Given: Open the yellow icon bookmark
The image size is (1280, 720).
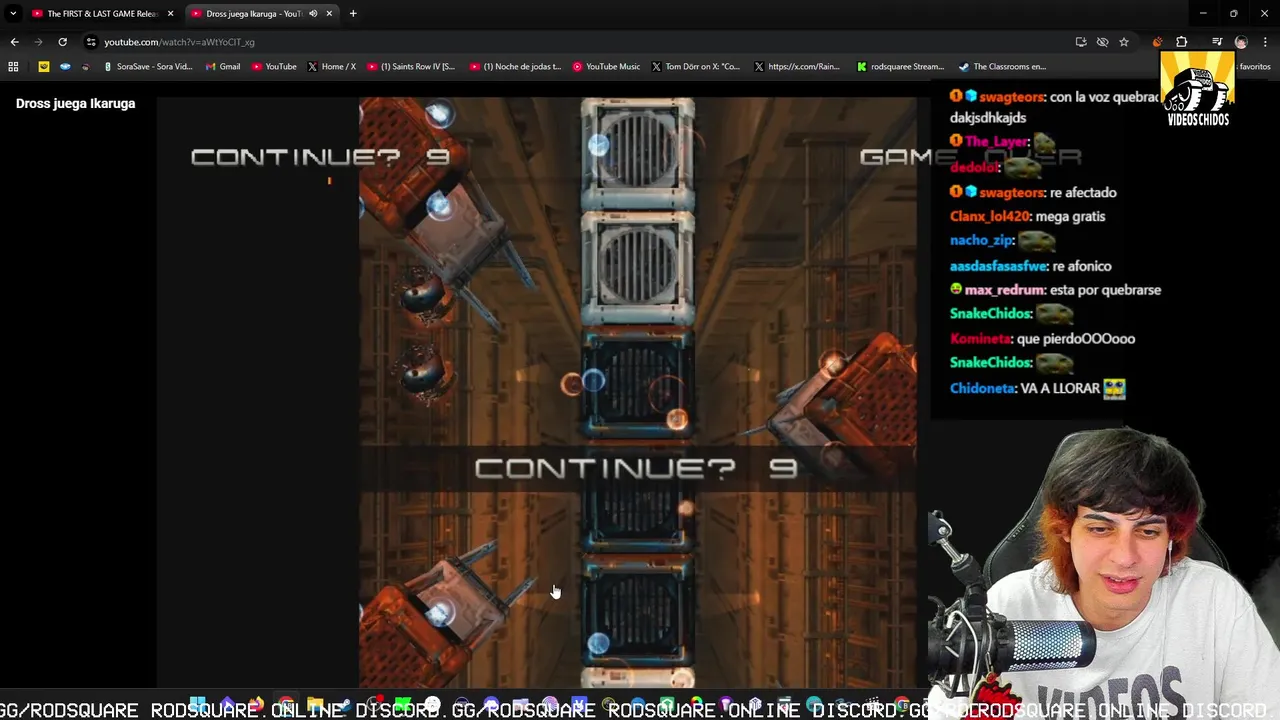Looking at the screenshot, I should 44,67.
